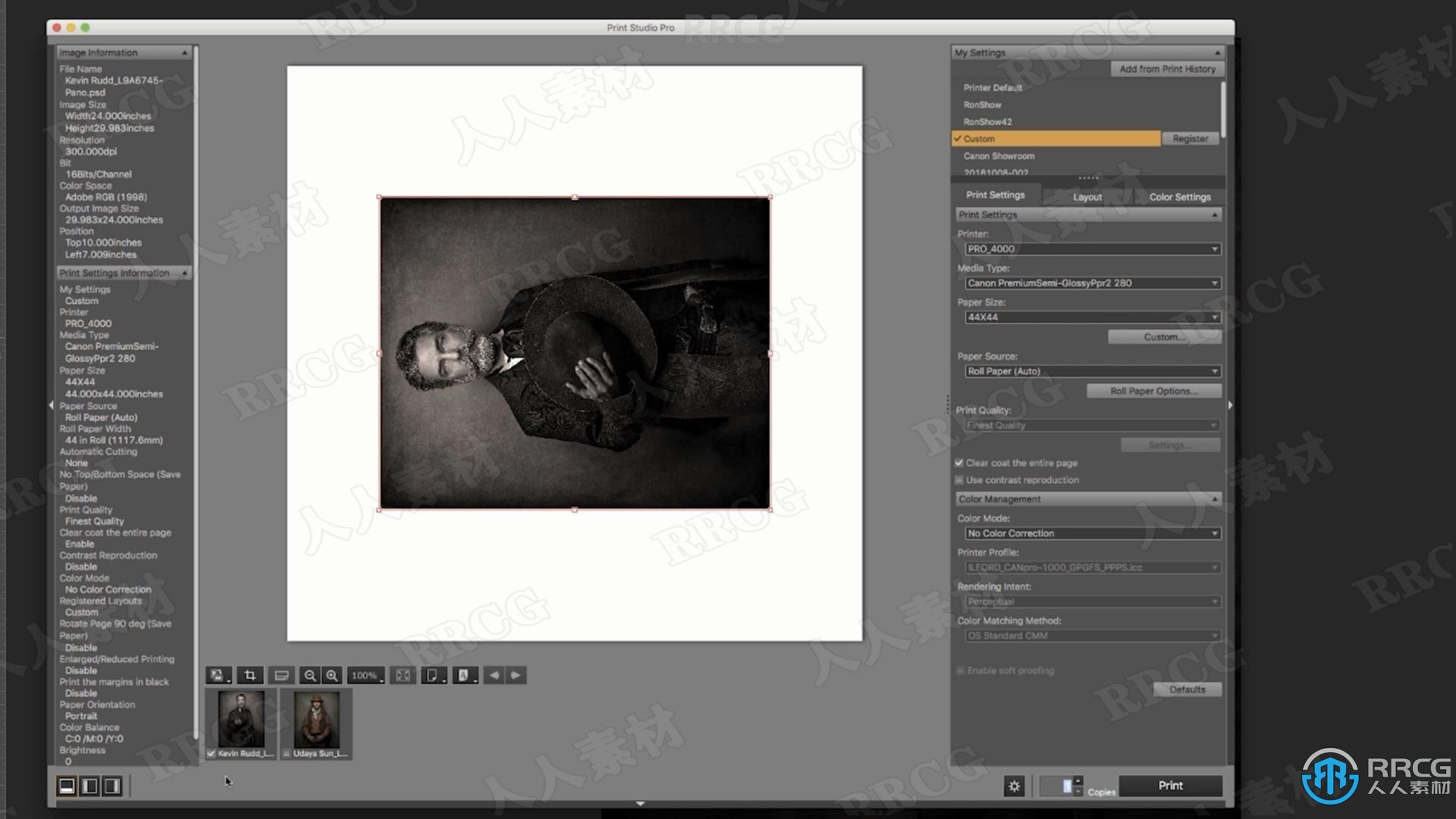
Task: Select the Kevin Rudd thumbnail
Action: (241, 719)
